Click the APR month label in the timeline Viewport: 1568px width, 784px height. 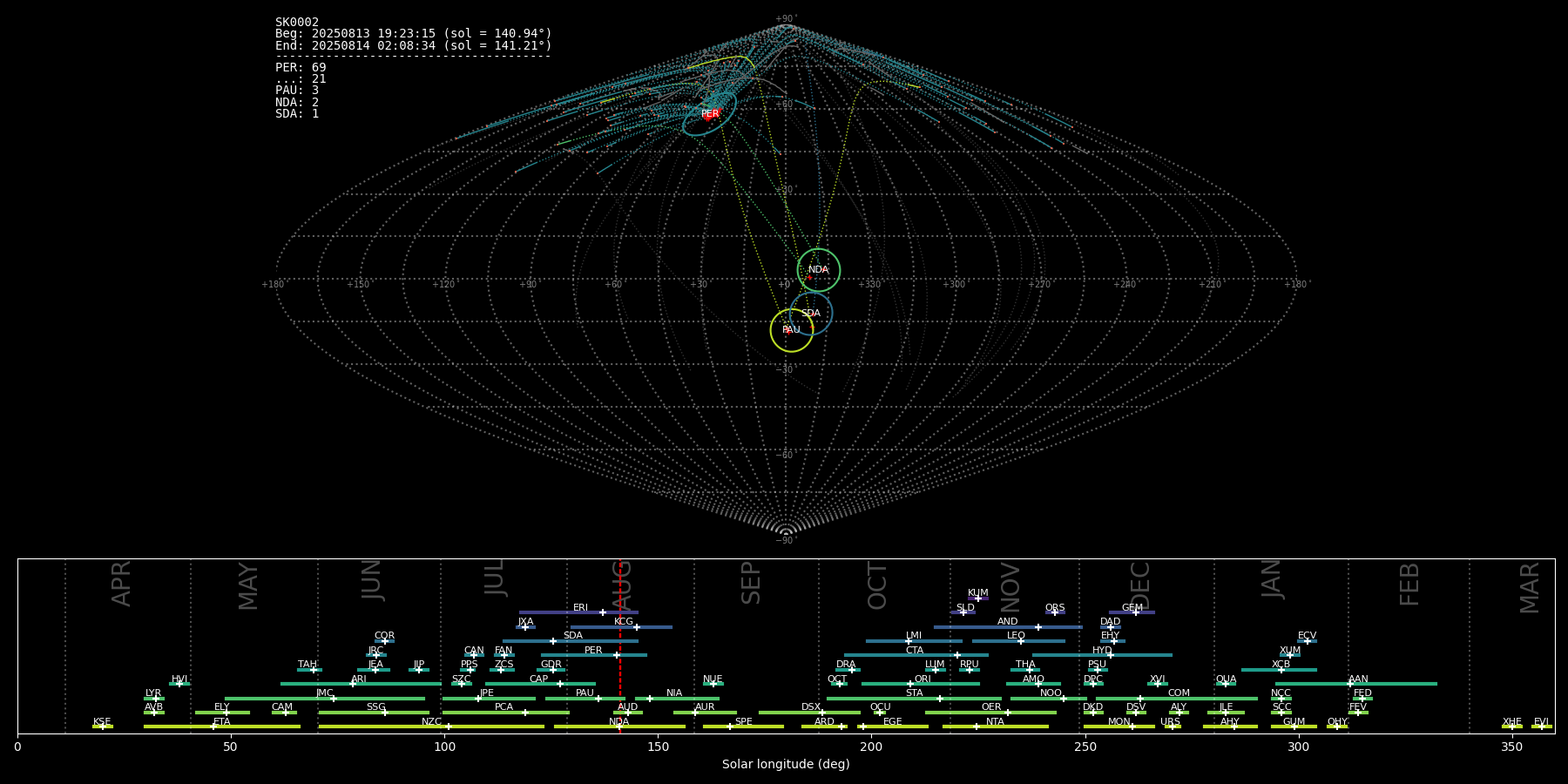click(121, 584)
